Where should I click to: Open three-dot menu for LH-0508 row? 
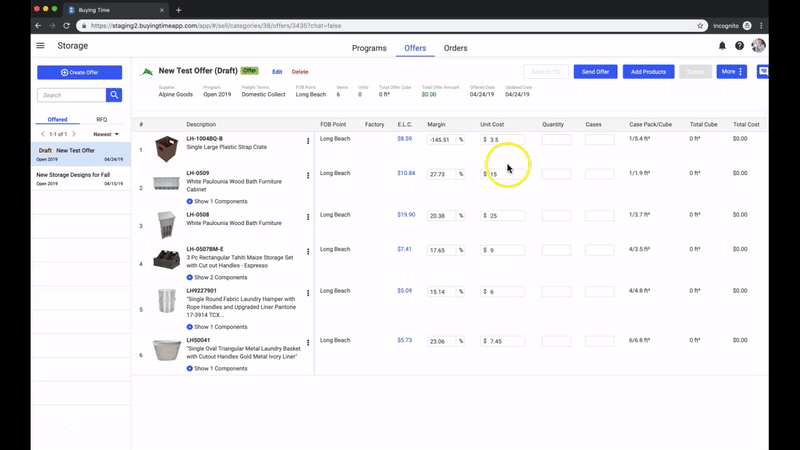click(x=308, y=216)
